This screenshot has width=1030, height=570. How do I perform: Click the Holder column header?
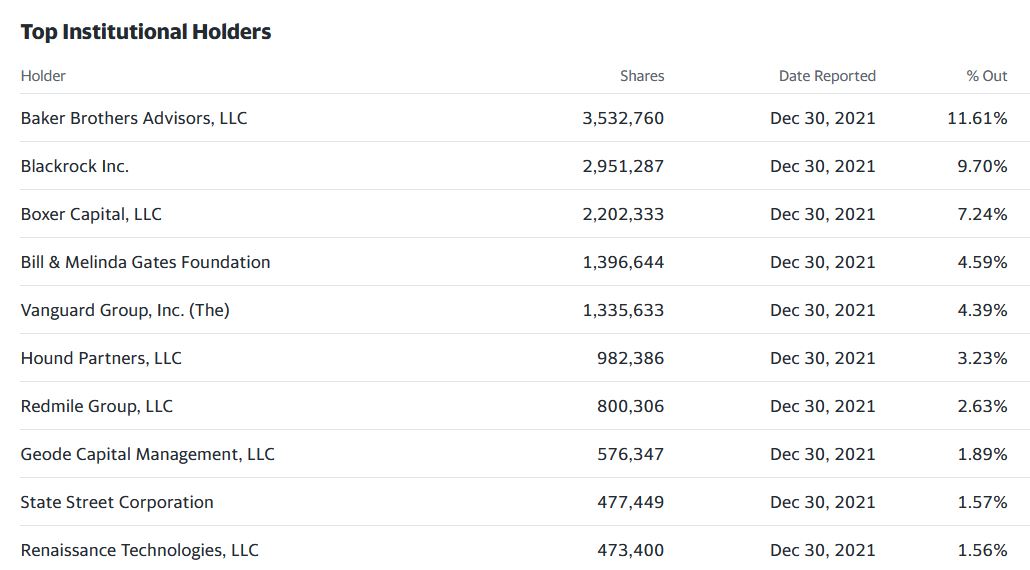43,76
